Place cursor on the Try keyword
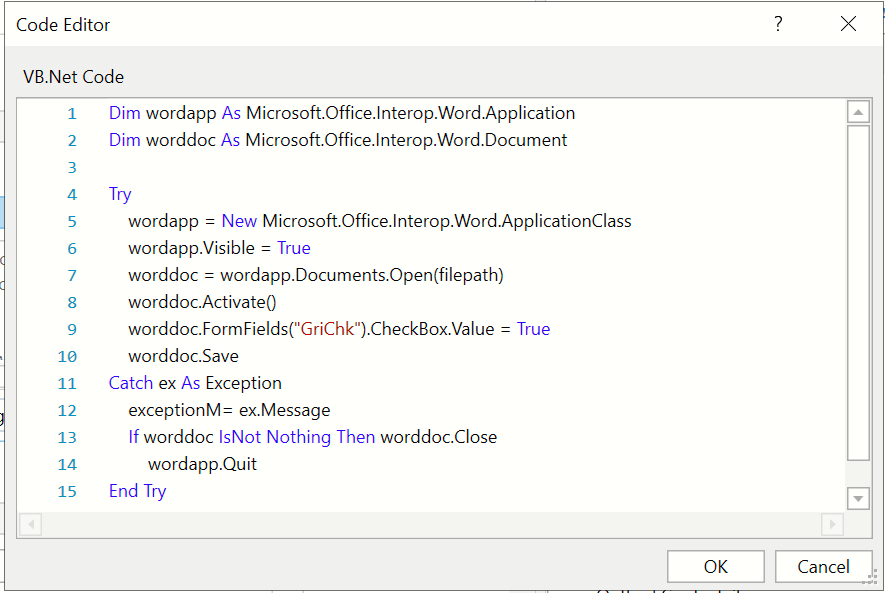Screen dimensions: 885x593 coord(120,194)
